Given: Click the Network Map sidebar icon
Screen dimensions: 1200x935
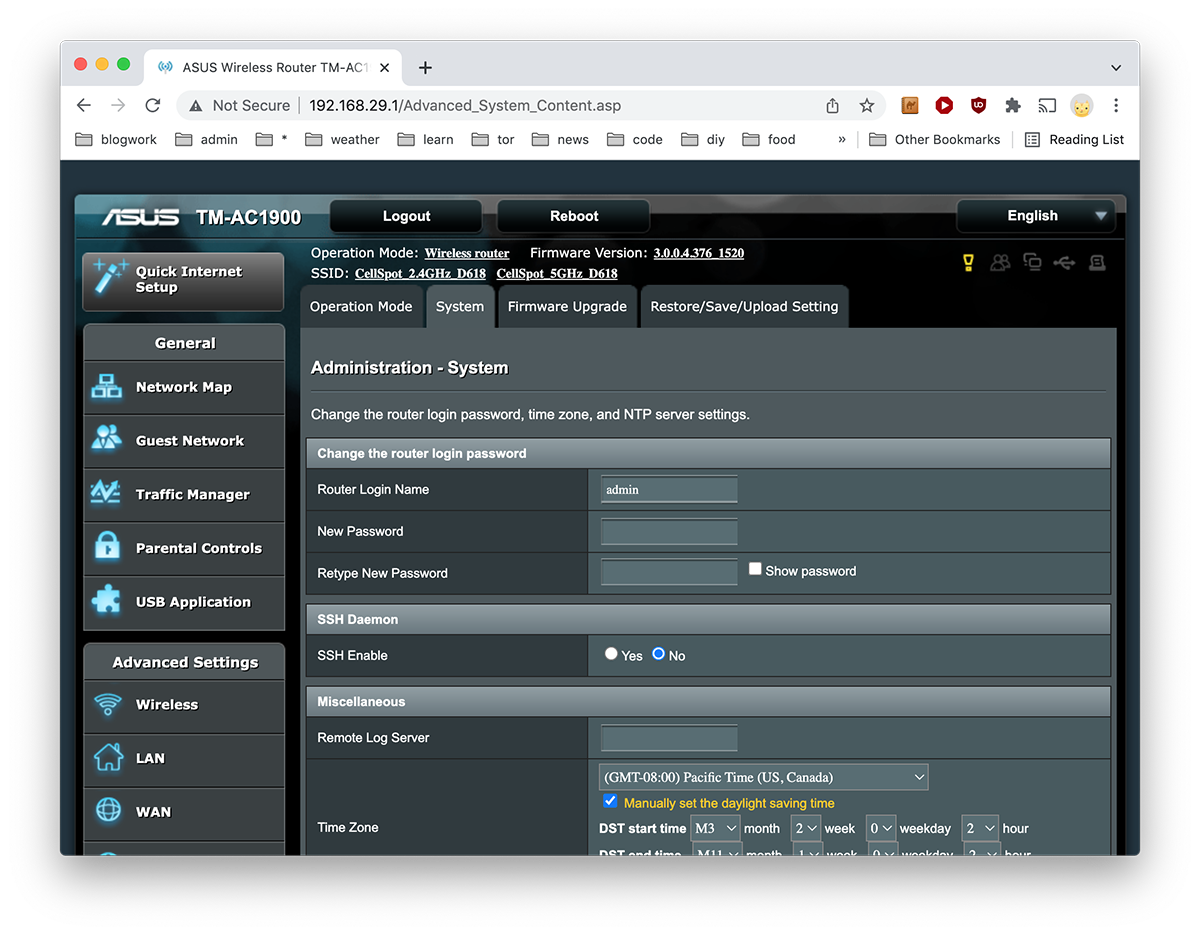Looking at the screenshot, I should pyautogui.click(x=106, y=387).
